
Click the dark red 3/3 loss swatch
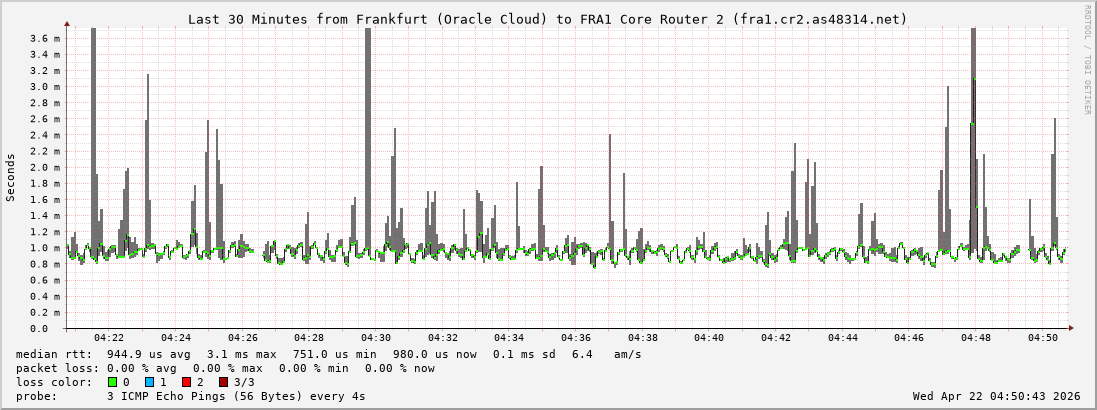223,382
